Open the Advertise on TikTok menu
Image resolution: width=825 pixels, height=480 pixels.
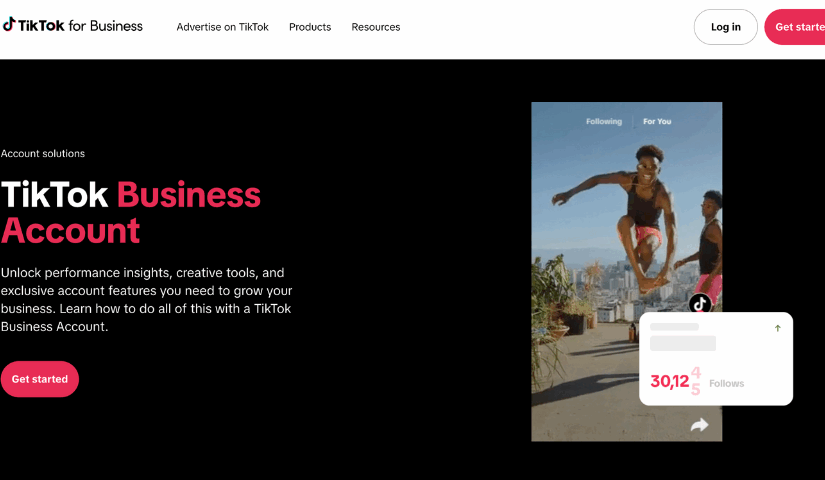[223, 27]
